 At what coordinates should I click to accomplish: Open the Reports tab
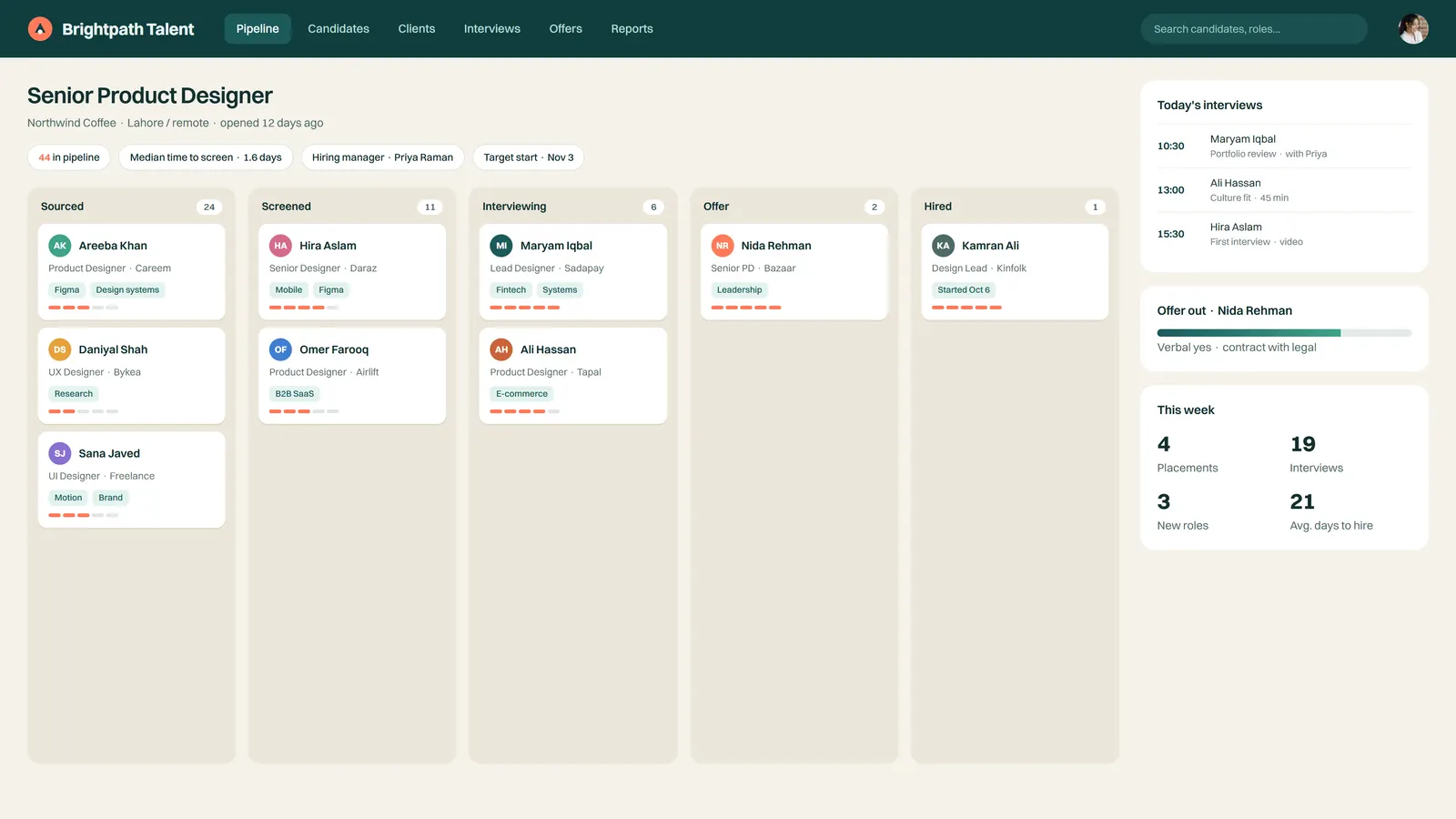632,29
